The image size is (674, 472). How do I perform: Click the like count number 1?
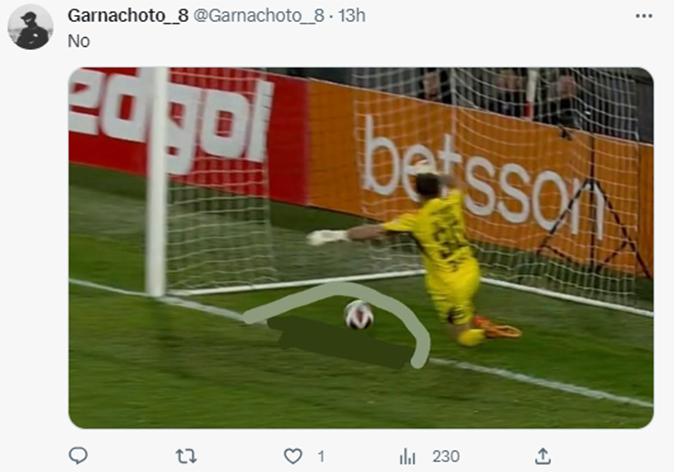point(321,456)
